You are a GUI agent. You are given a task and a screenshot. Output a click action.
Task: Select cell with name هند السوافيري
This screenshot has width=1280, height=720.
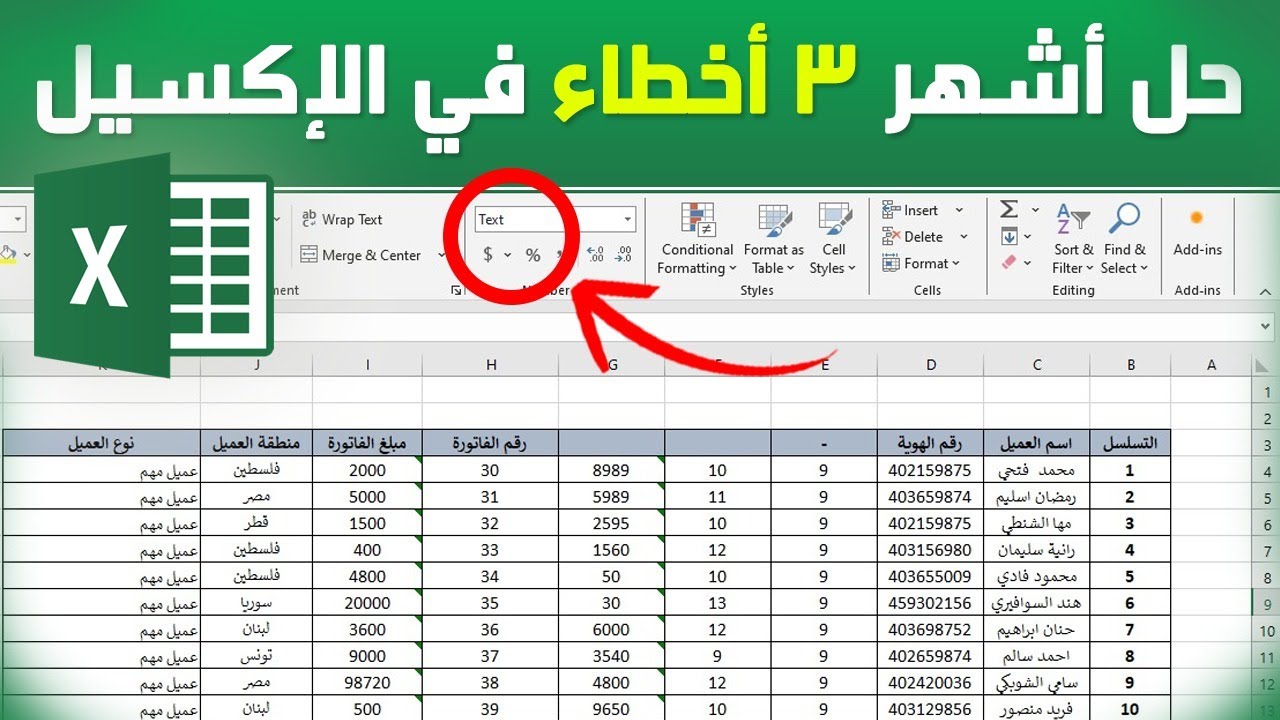click(x=1038, y=604)
